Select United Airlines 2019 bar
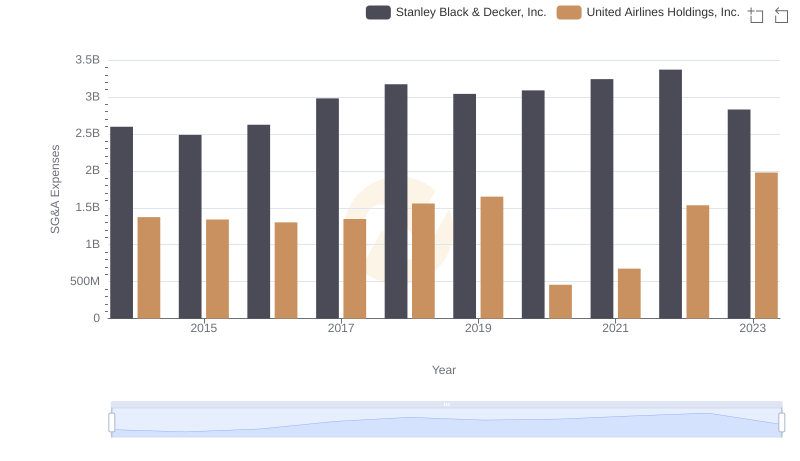 [492, 258]
